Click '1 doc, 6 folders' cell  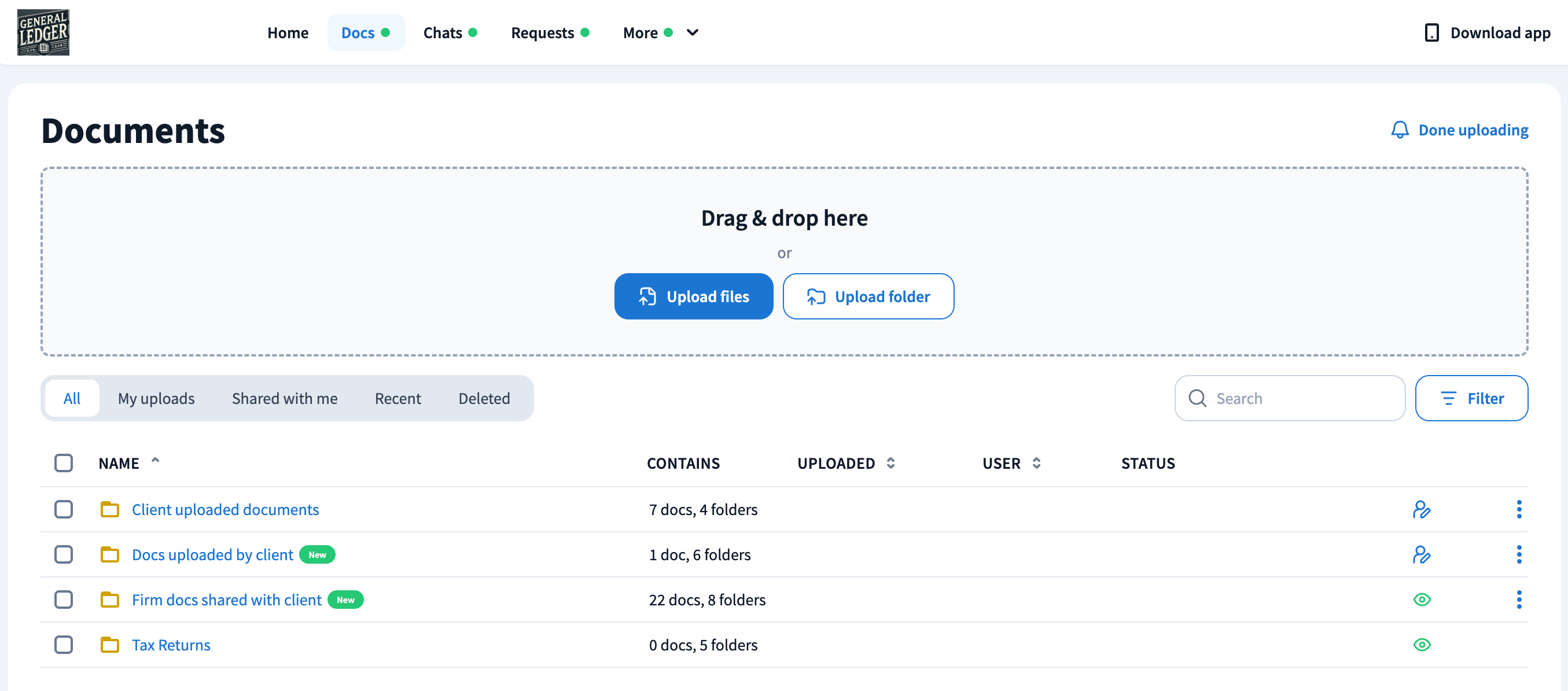(700, 554)
